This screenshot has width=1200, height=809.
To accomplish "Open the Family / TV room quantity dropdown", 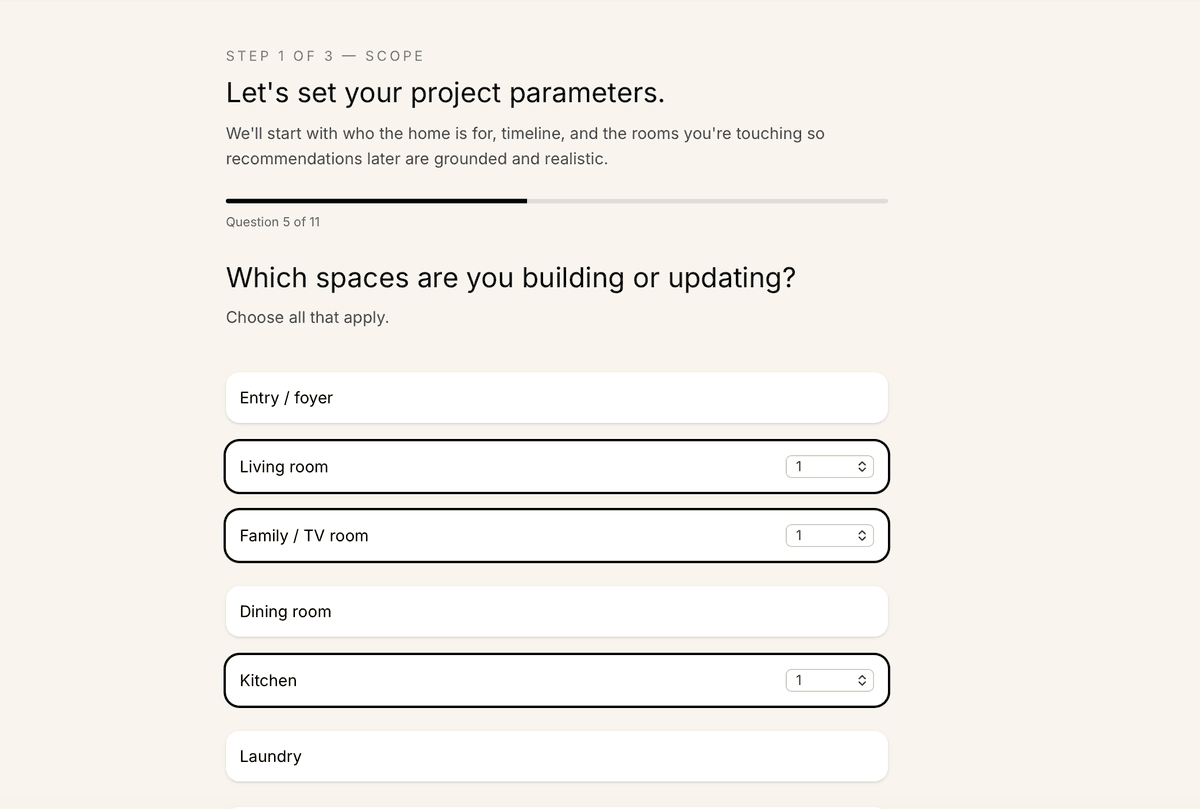I will [x=828, y=536].
